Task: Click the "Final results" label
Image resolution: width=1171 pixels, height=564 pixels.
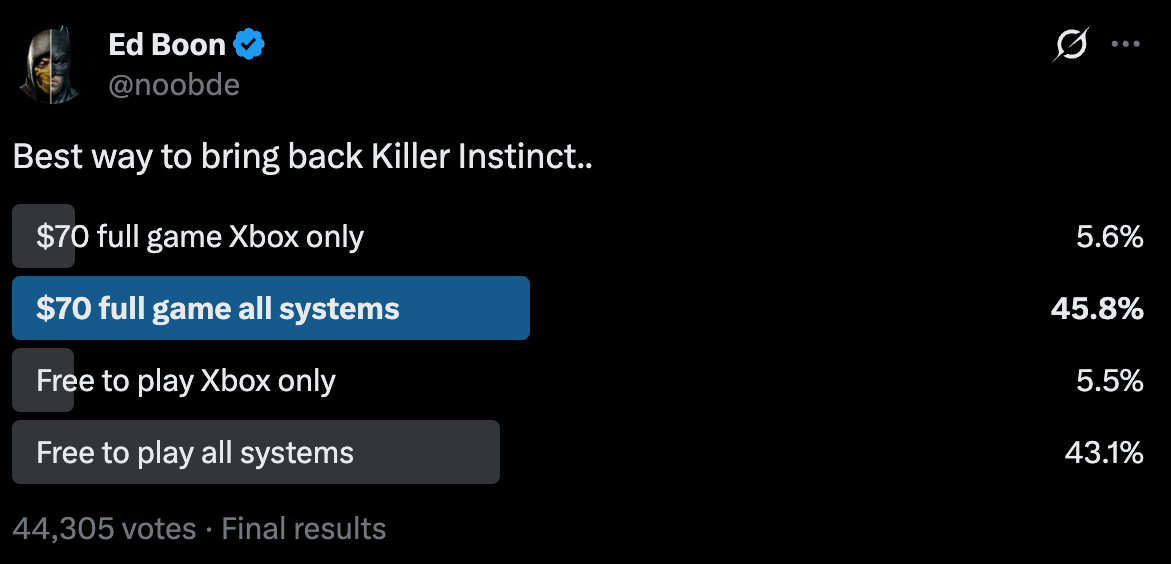Action: click(304, 528)
